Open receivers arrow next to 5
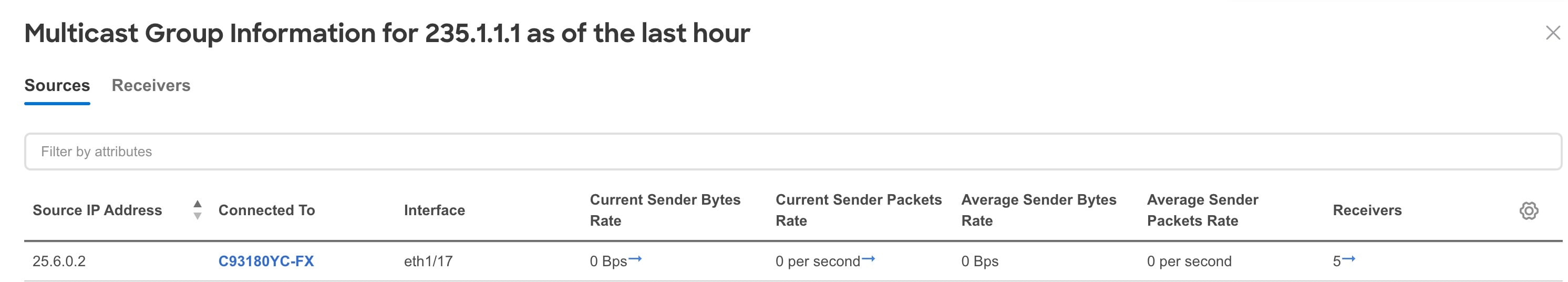Viewport: 1568px width, 282px height. point(1349,259)
